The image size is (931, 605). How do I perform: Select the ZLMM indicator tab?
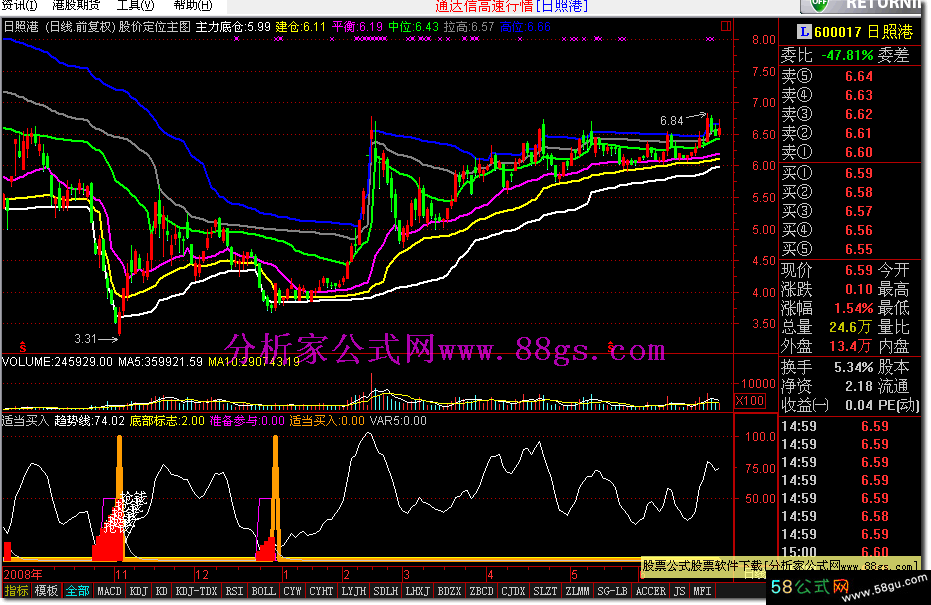coord(577,591)
